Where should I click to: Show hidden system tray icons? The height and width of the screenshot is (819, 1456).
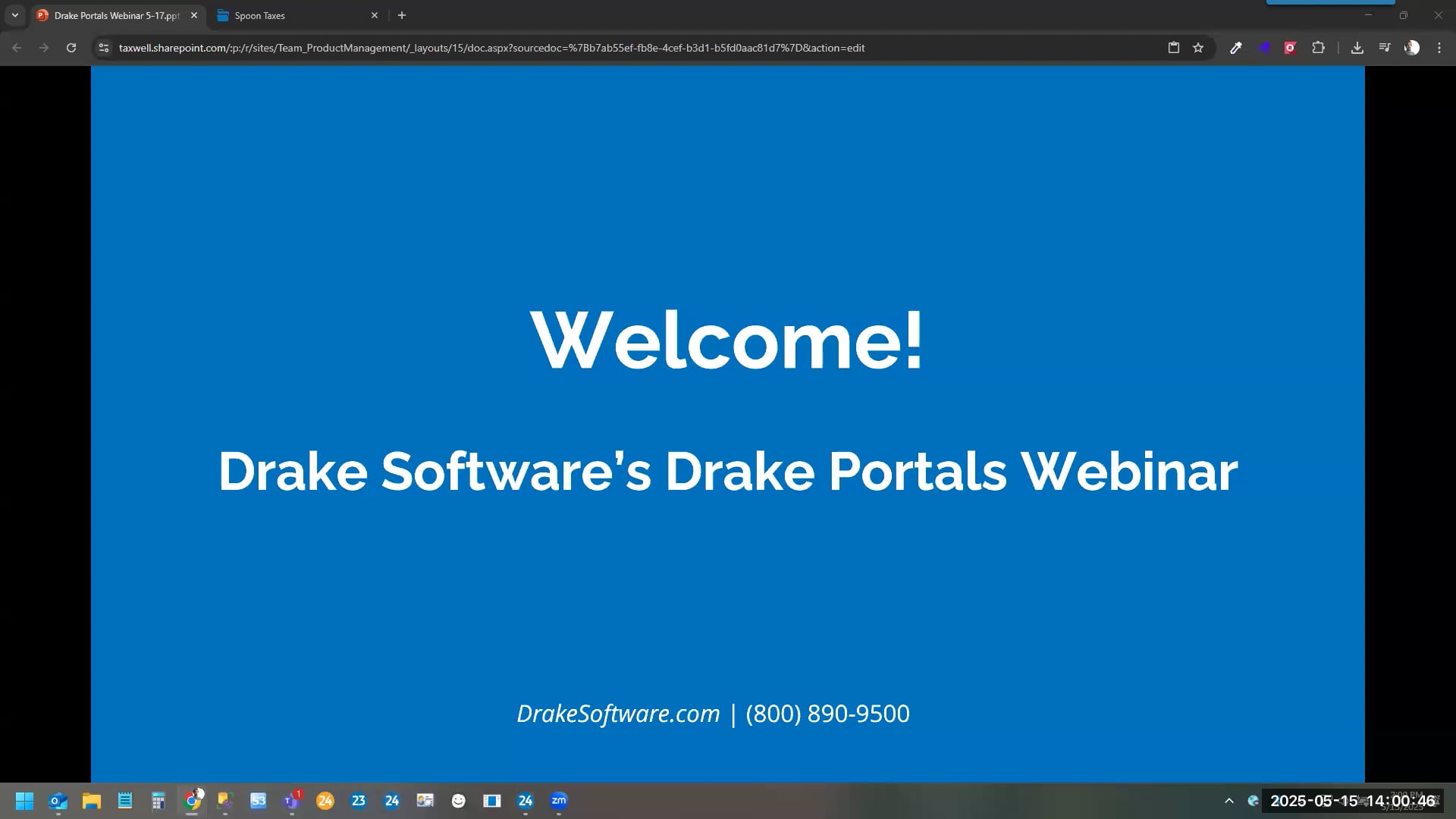pyautogui.click(x=1229, y=800)
